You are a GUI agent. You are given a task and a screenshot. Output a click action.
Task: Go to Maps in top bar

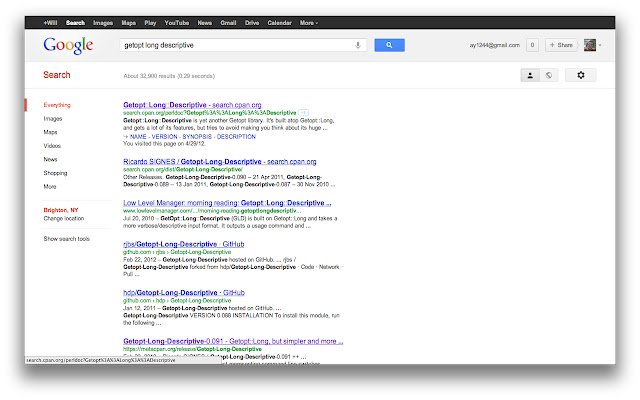pyautogui.click(x=129, y=23)
